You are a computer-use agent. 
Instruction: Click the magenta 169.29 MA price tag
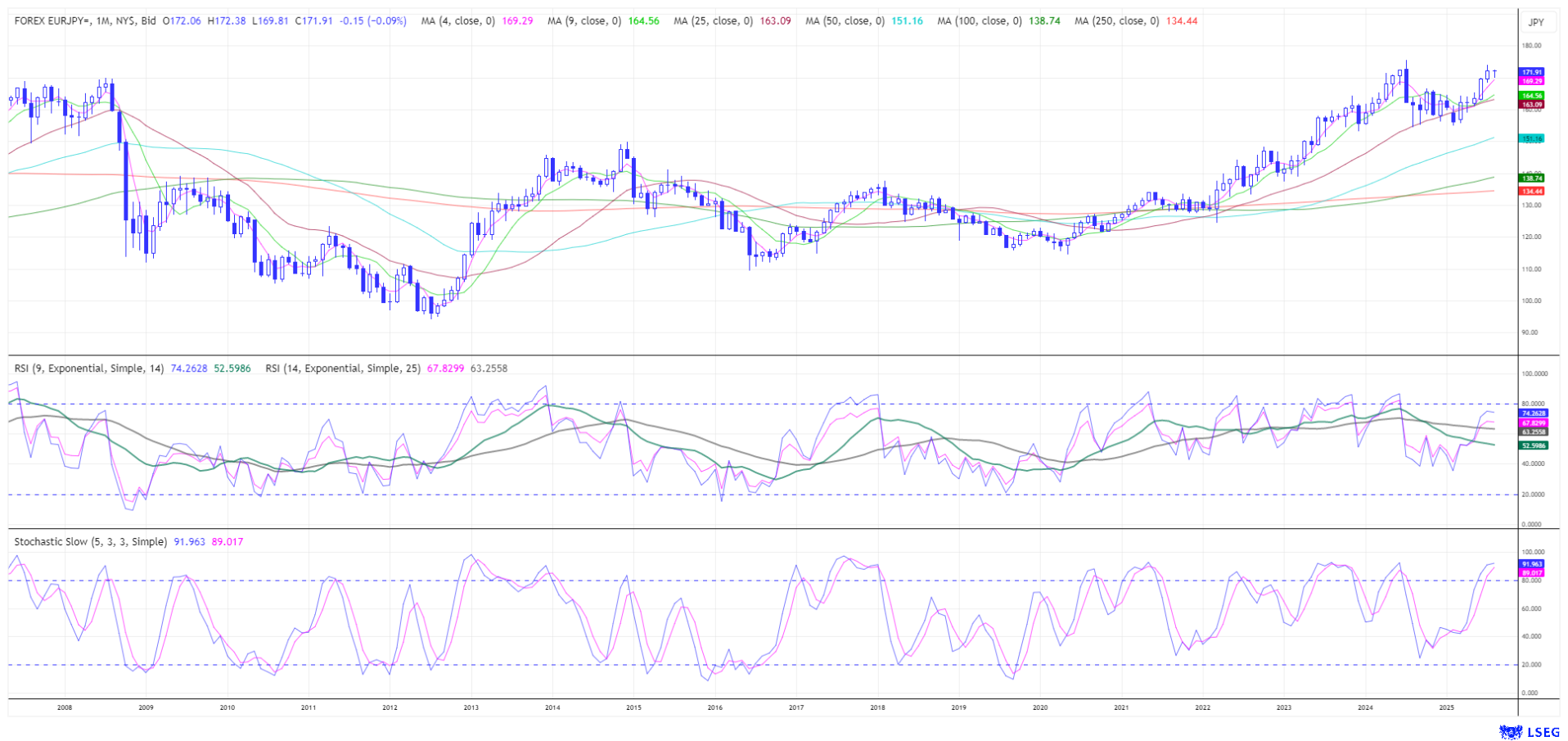[1531, 81]
